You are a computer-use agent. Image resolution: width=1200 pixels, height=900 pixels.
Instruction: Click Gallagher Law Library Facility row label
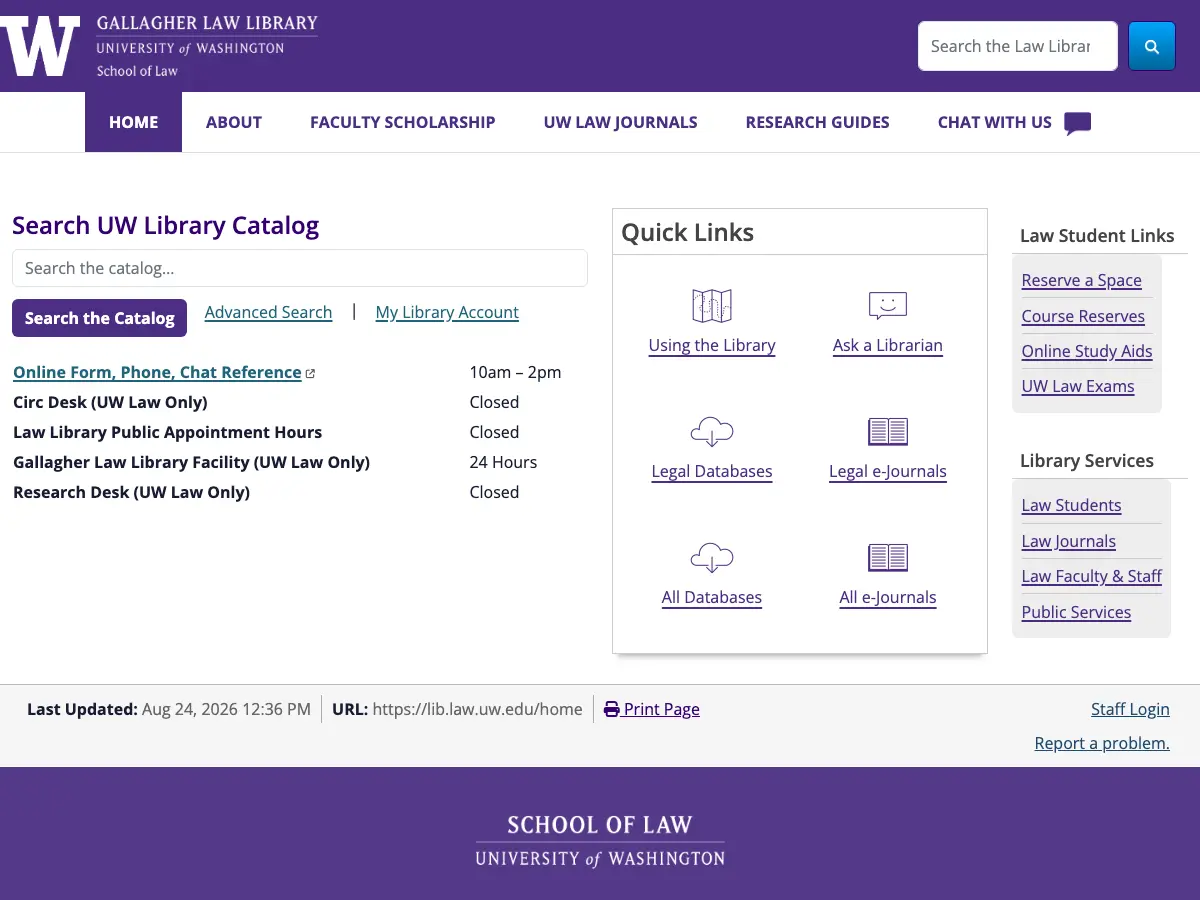192,462
